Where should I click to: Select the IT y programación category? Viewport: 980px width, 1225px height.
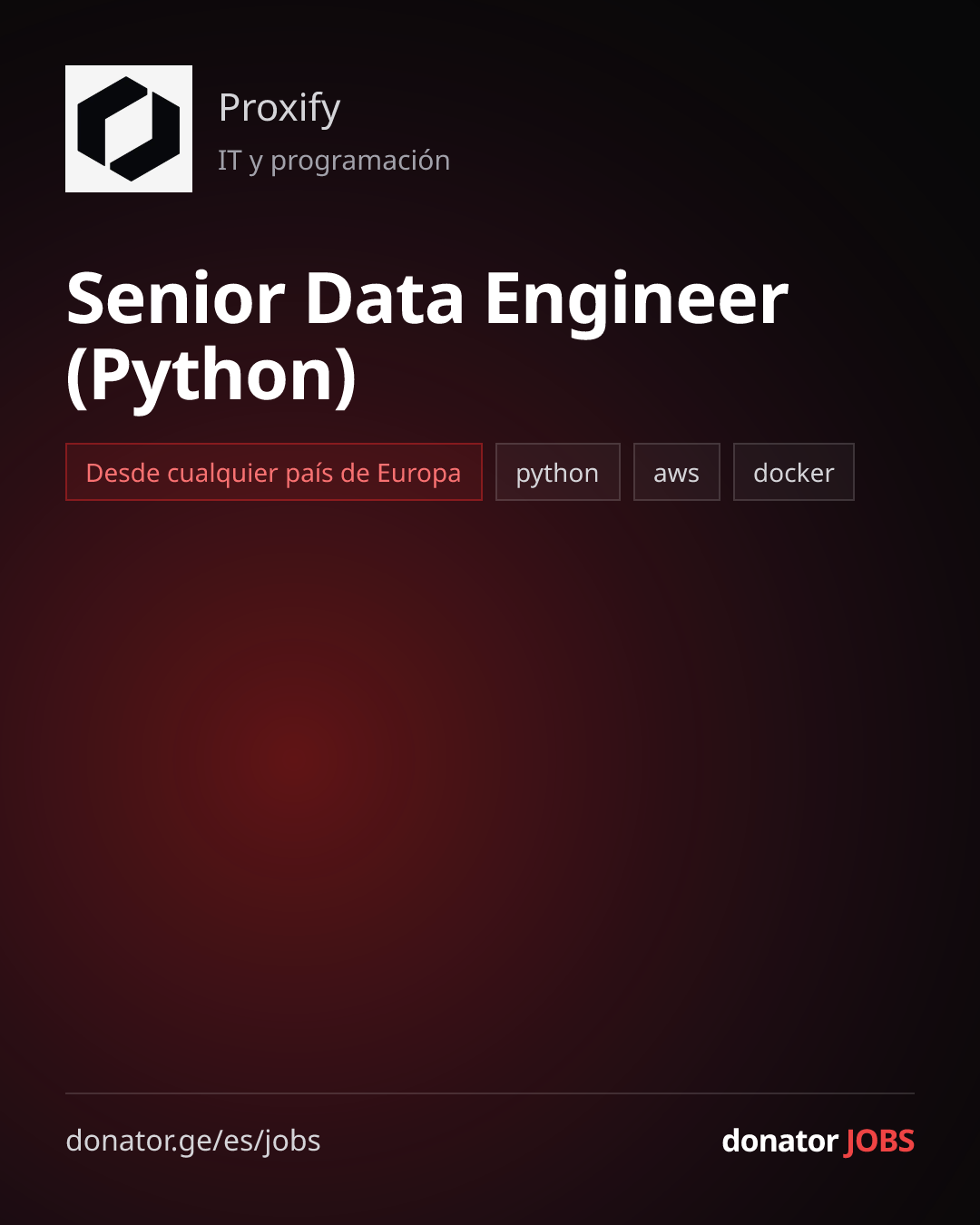pyautogui.click(x=334, y=161)
